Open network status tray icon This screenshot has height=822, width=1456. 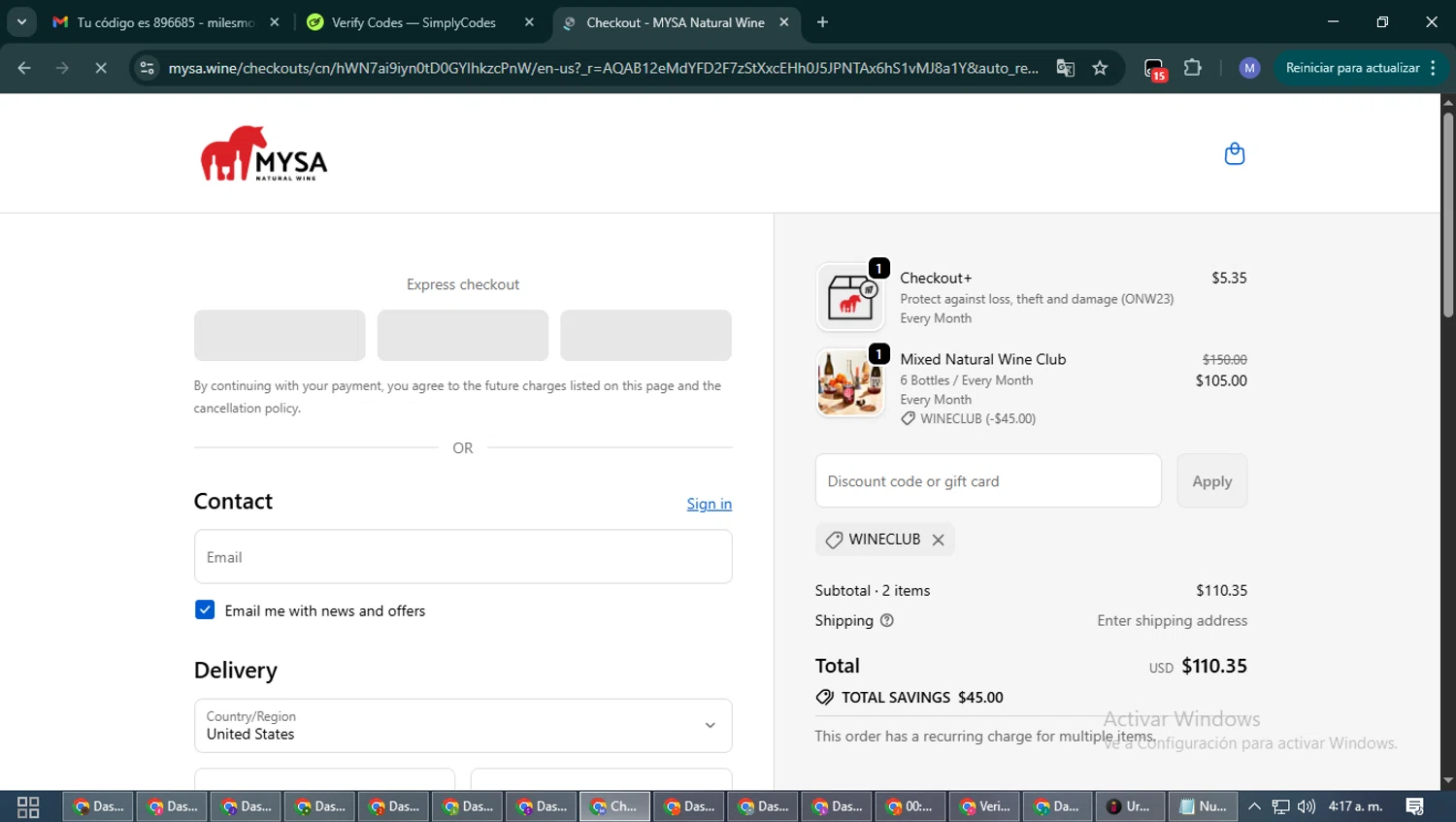tap(1281, 806)
